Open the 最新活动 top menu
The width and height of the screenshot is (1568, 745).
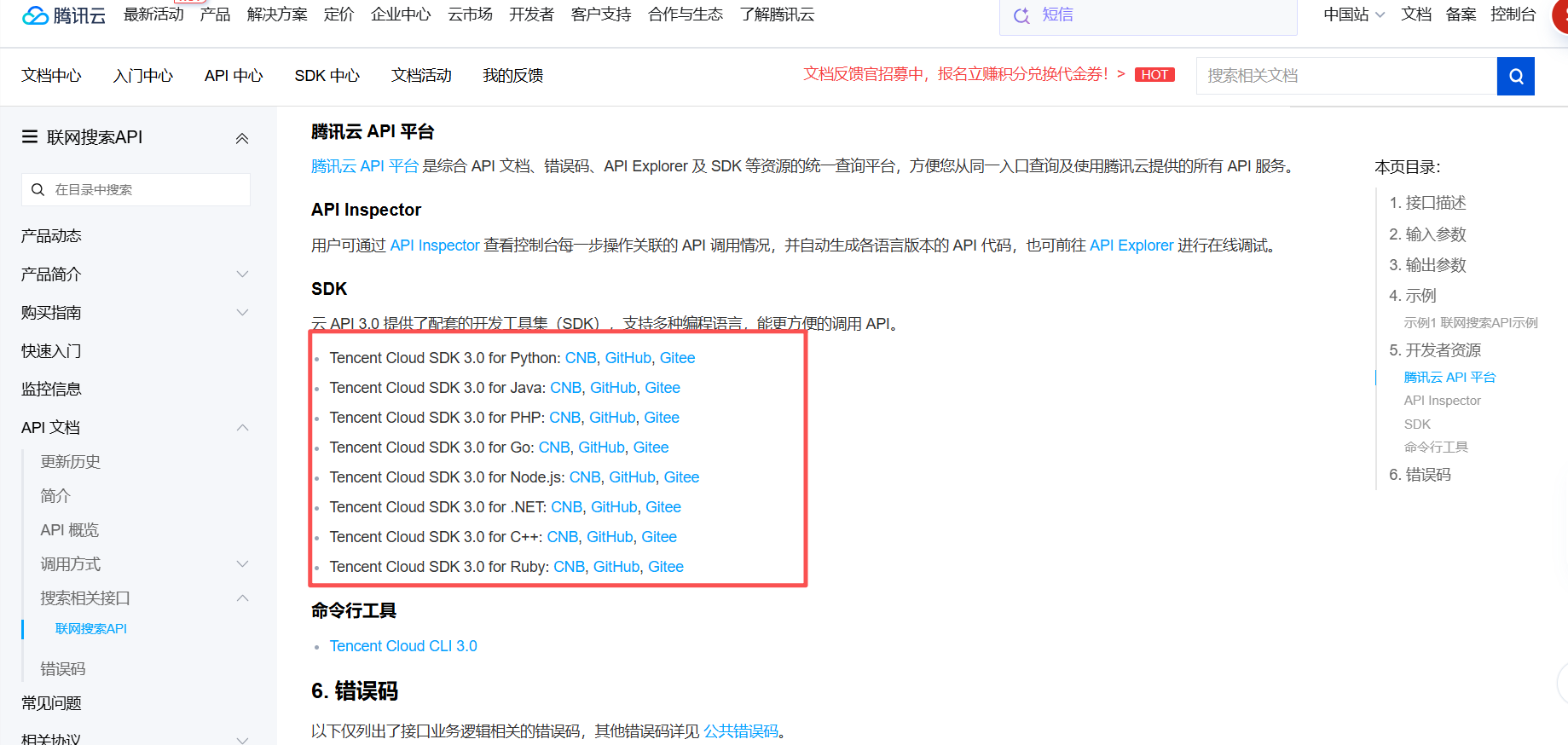coord(153,14)
